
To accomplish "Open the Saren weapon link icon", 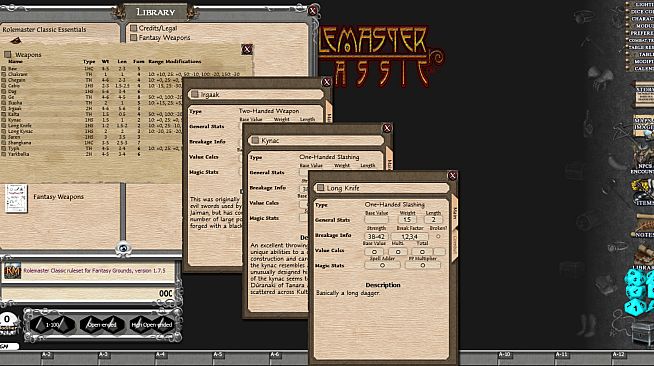I will click(x=3, y=137).
